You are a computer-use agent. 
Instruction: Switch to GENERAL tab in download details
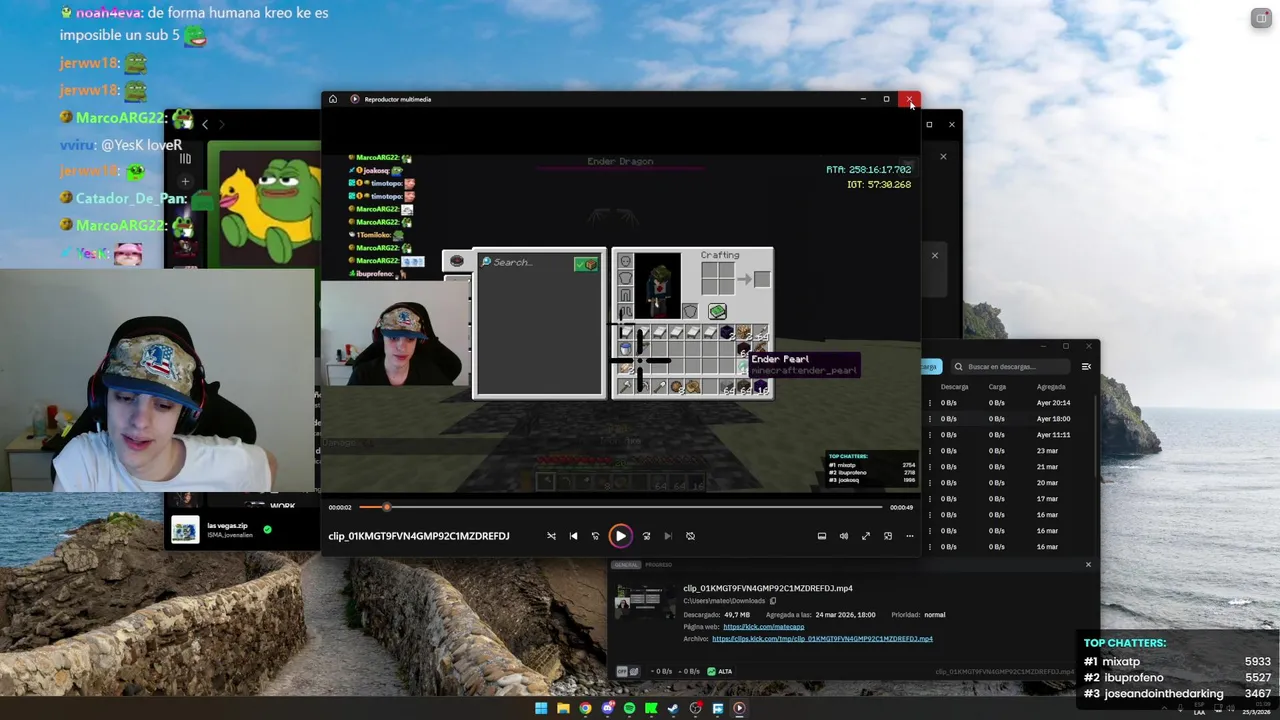click(626, 565)
